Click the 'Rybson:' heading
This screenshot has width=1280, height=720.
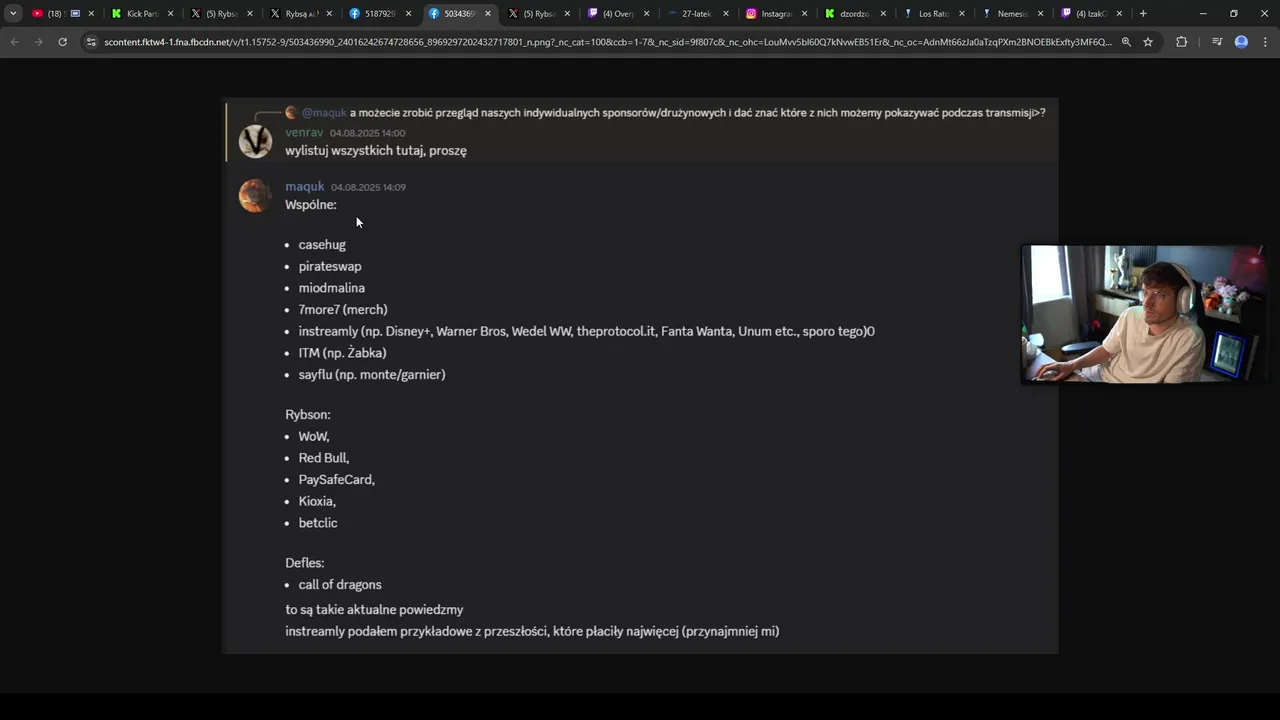tap(308, 415)
